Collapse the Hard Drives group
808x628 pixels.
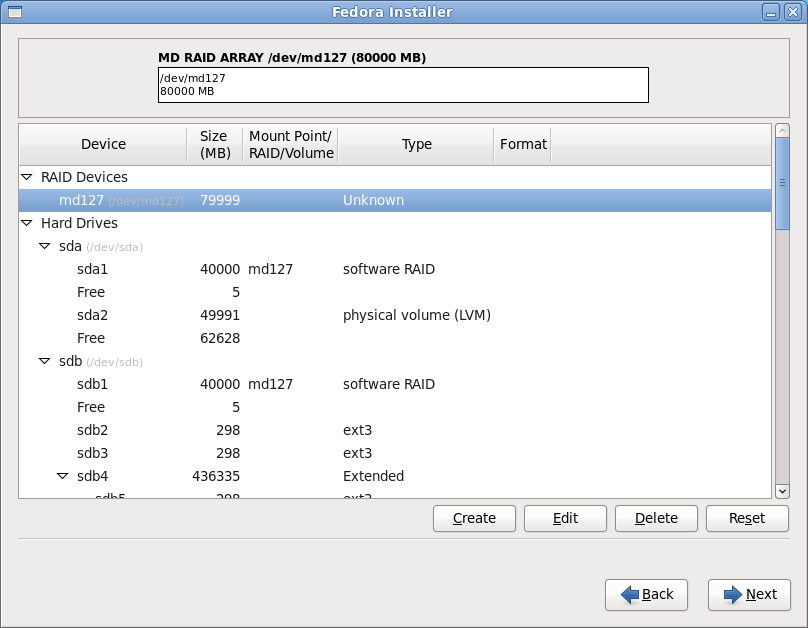click(27, 223)
